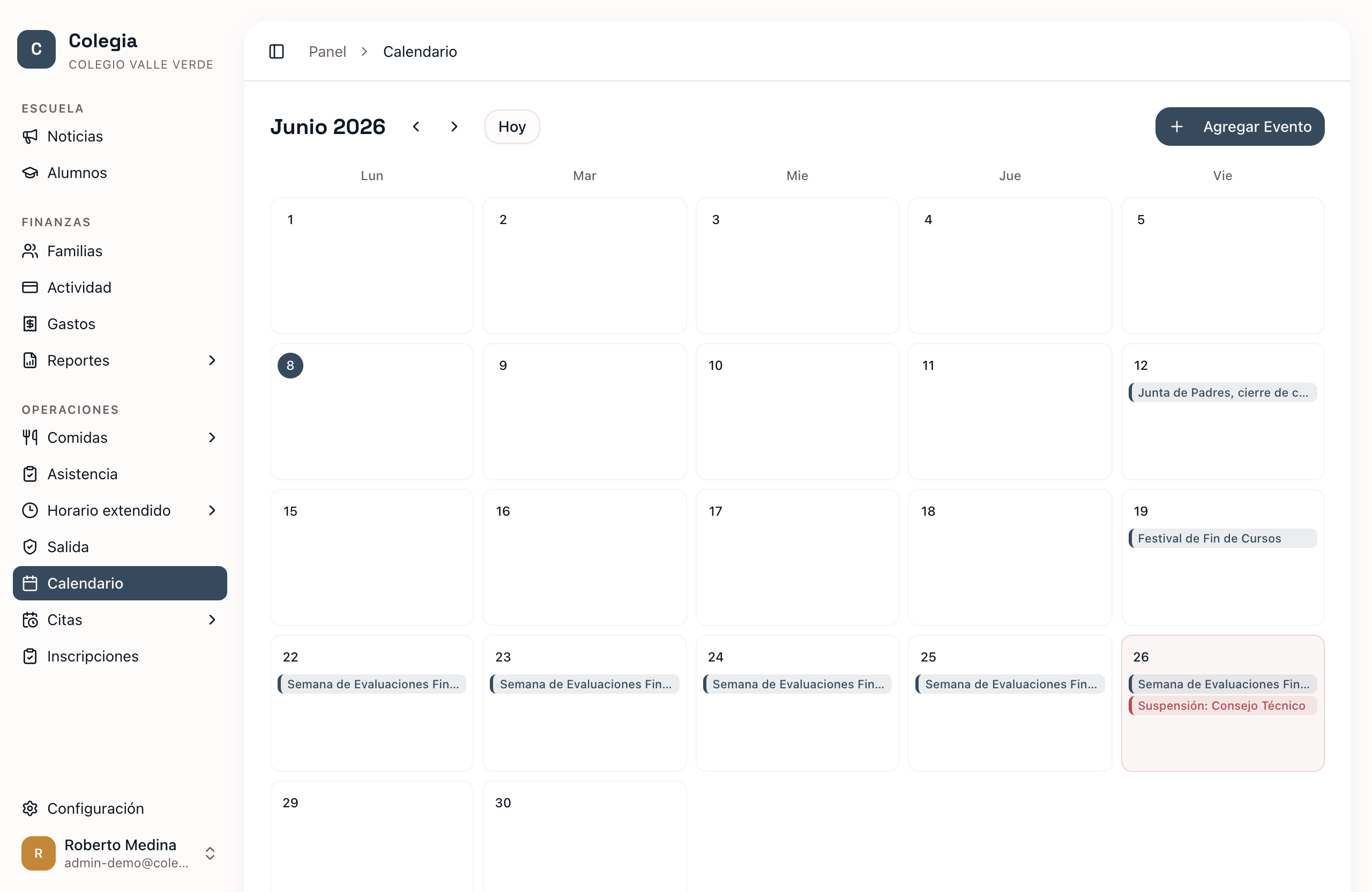Click the Alumnos graduation cap icon
Viewport: 1372px width, 892px height.
tap(30, 173)
